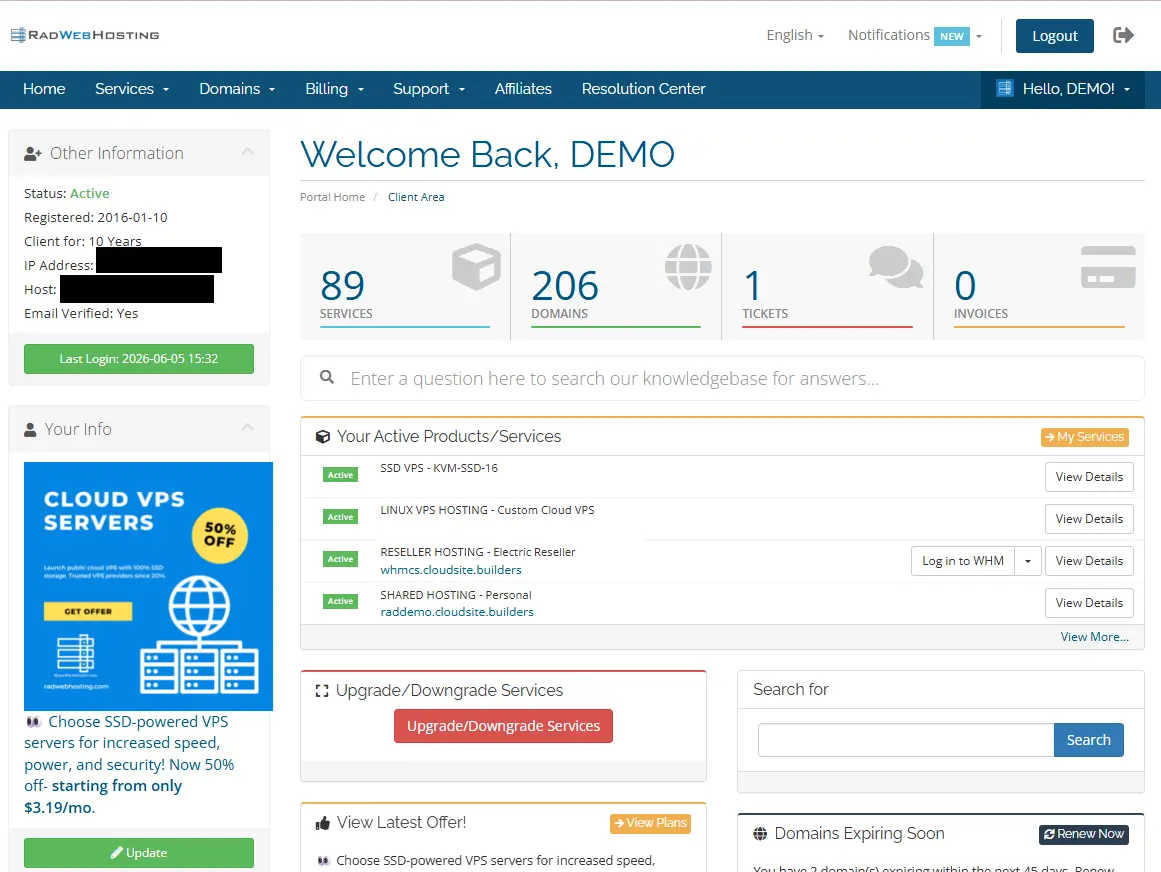Click the Client Area breadcrumb
Viewport: 1161px width, 872px height.
pyautogui.click(x=416, y=198)
